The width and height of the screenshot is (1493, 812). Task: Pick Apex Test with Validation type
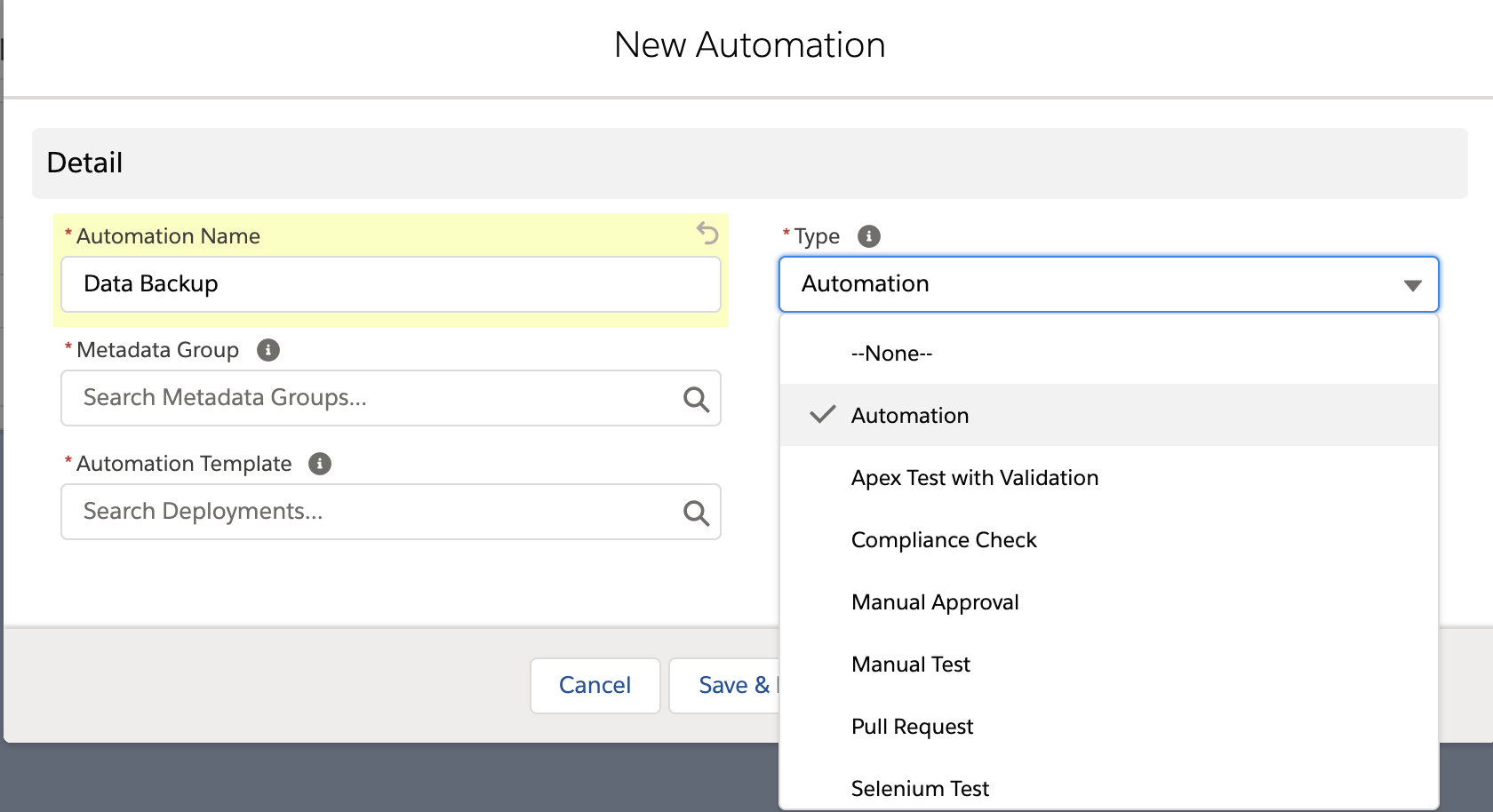point(1109,477)
